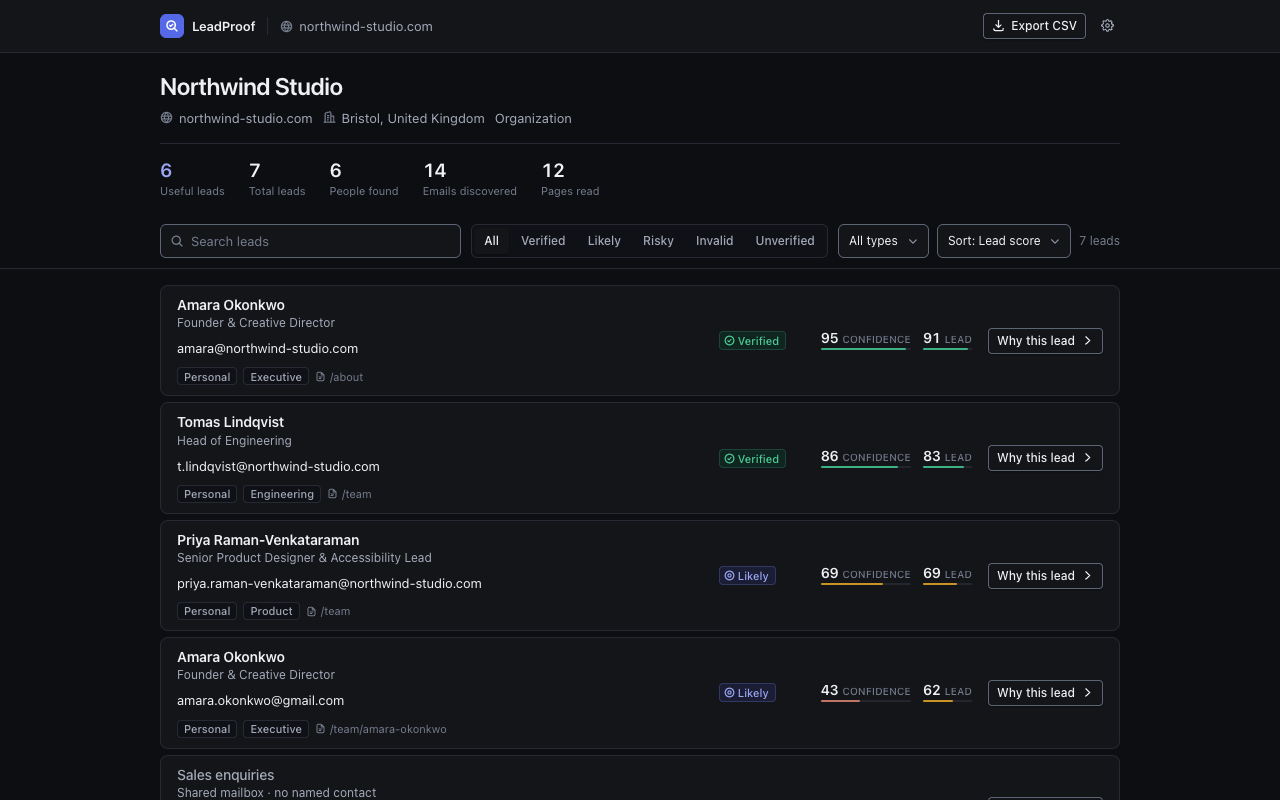The width and height of the screenshot is (1280, 800).
Task: Click the Verified badge on Tomas Lindqvist
Action: tap(752, 459)
